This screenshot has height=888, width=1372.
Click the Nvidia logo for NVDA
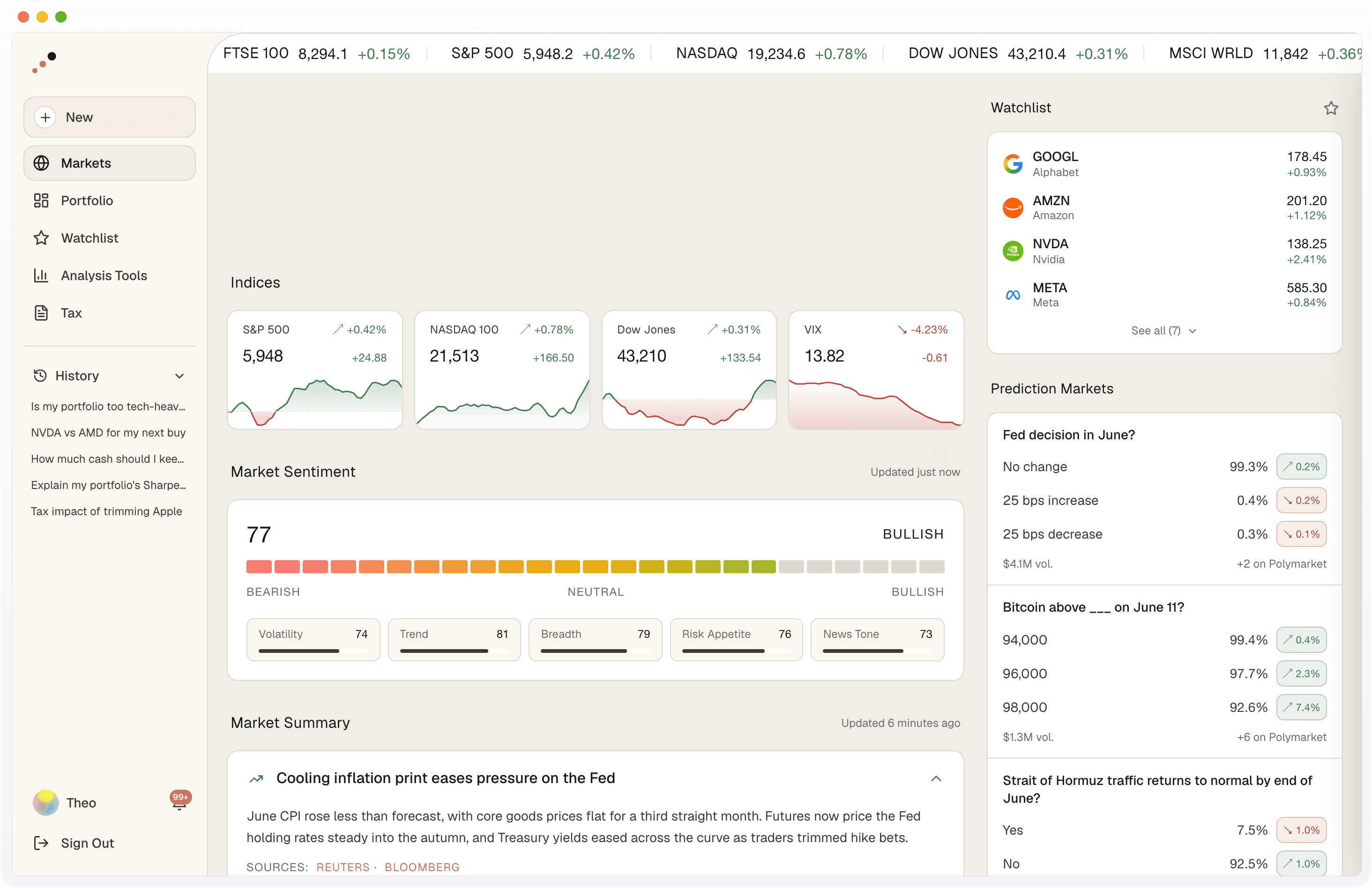1013,251
